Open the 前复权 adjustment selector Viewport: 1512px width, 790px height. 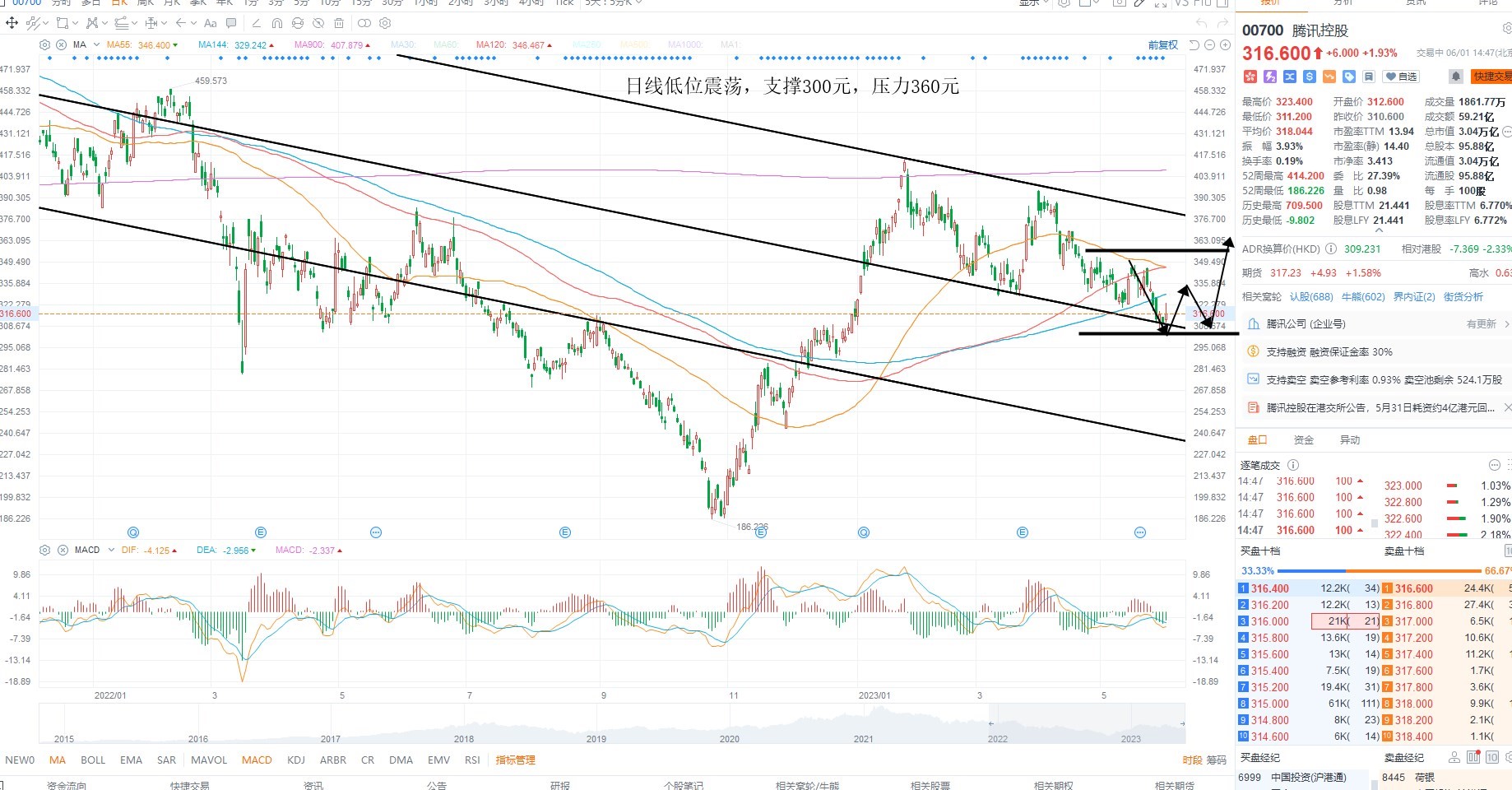1163,44
